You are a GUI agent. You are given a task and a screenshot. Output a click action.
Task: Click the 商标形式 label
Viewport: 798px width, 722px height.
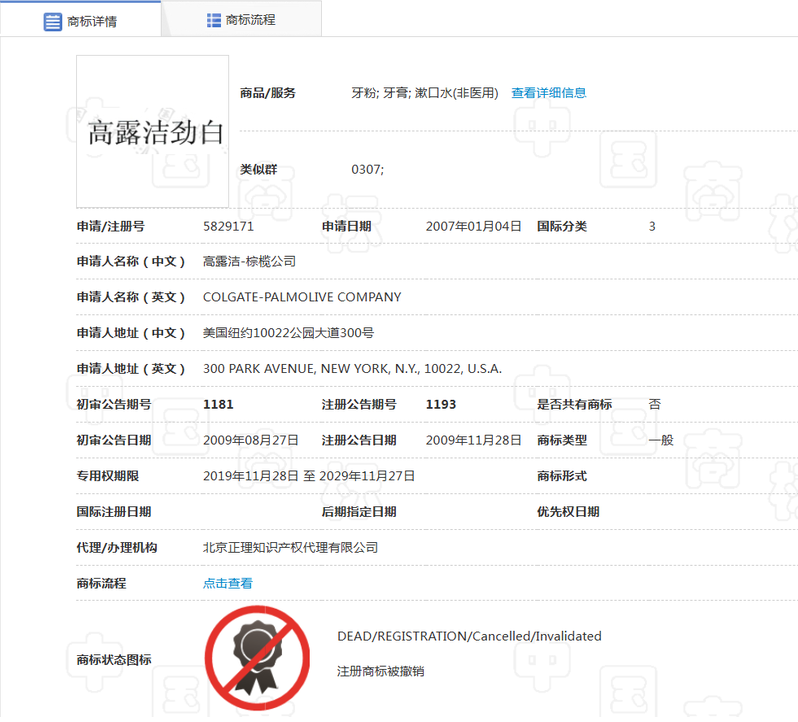[562, 476]
